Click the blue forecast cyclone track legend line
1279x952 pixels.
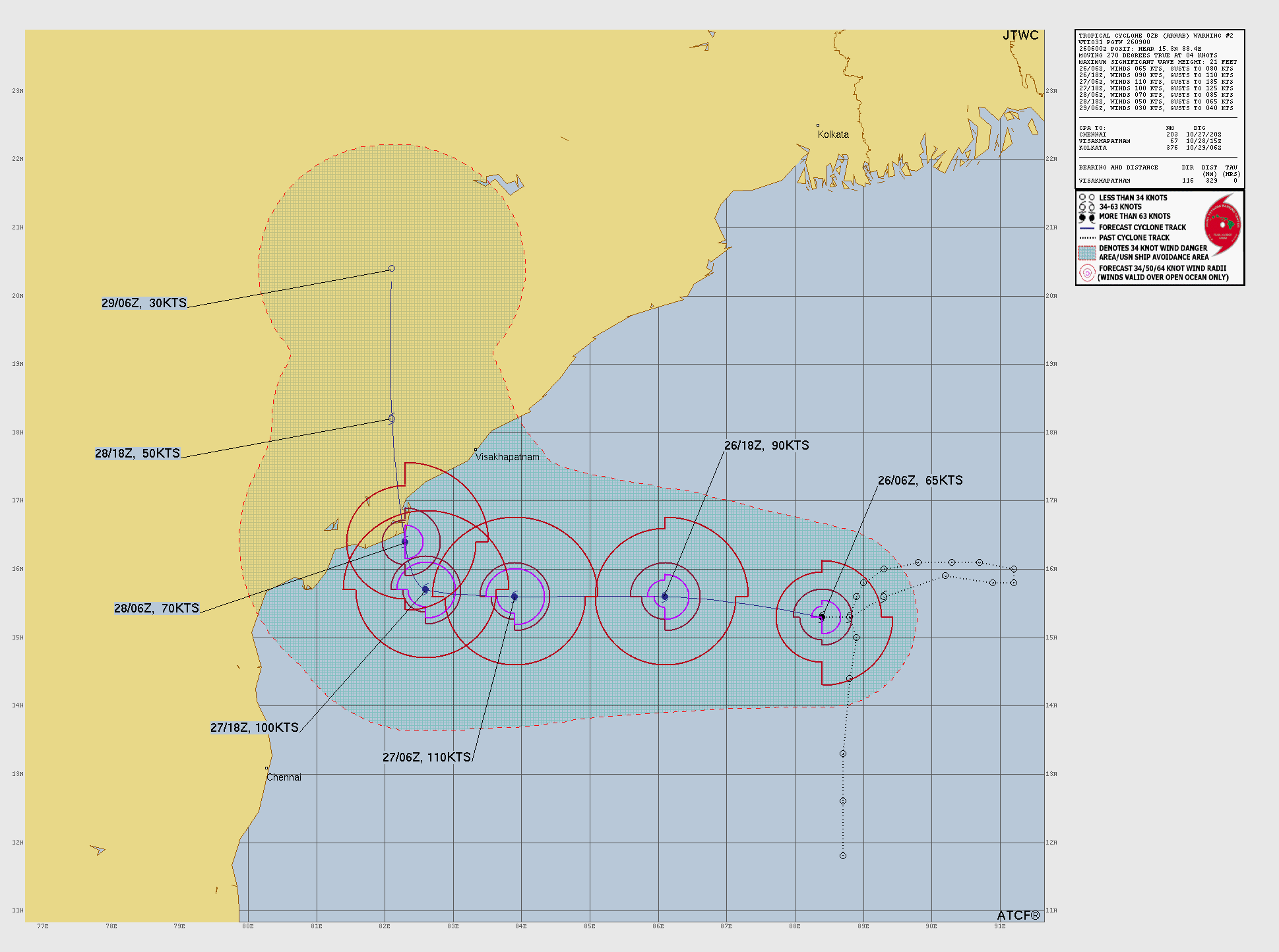1087,227
